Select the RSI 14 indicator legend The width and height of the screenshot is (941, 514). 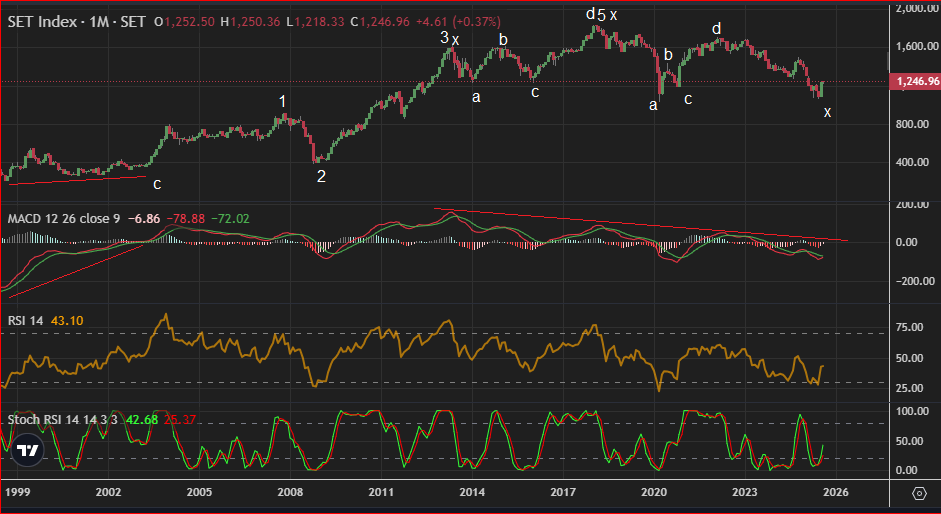pyautogui.click(x=25, y=321)
